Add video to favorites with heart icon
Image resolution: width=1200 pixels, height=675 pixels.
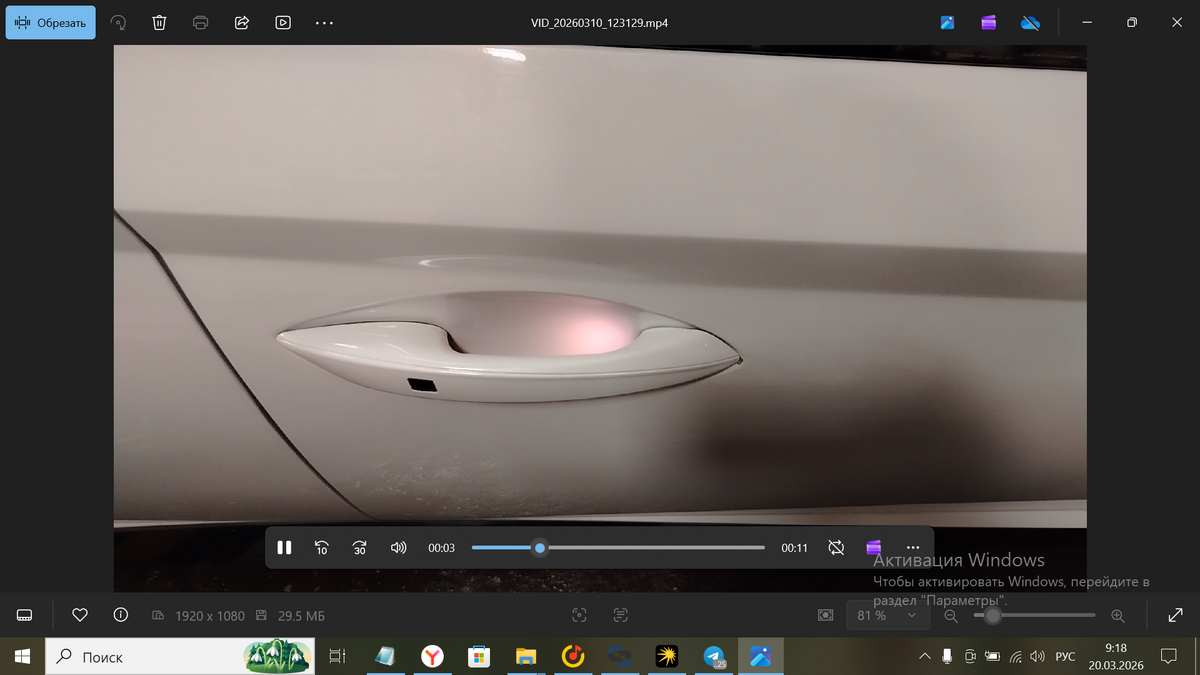coord(80,615)
